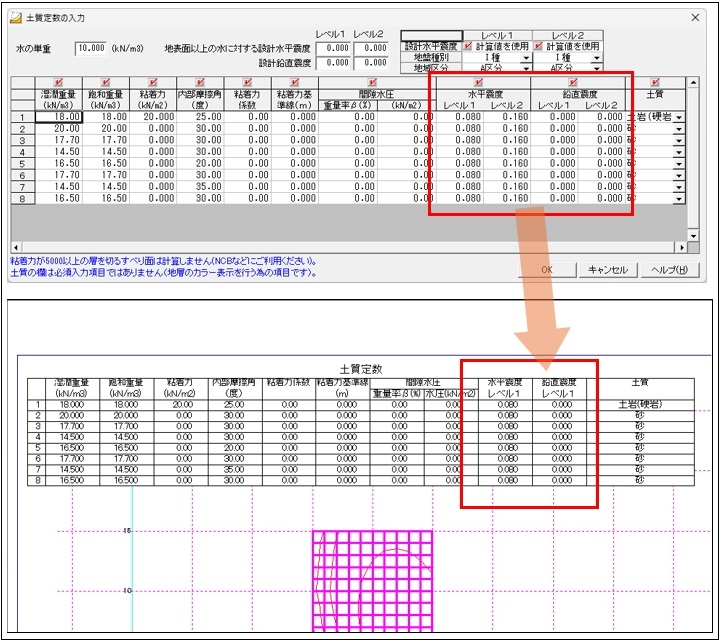Image resolution: width=720 pixels, height=640 pixels.
Task: Edit Level 1 設計鉛直震度 field
Action: coord(333,62)
